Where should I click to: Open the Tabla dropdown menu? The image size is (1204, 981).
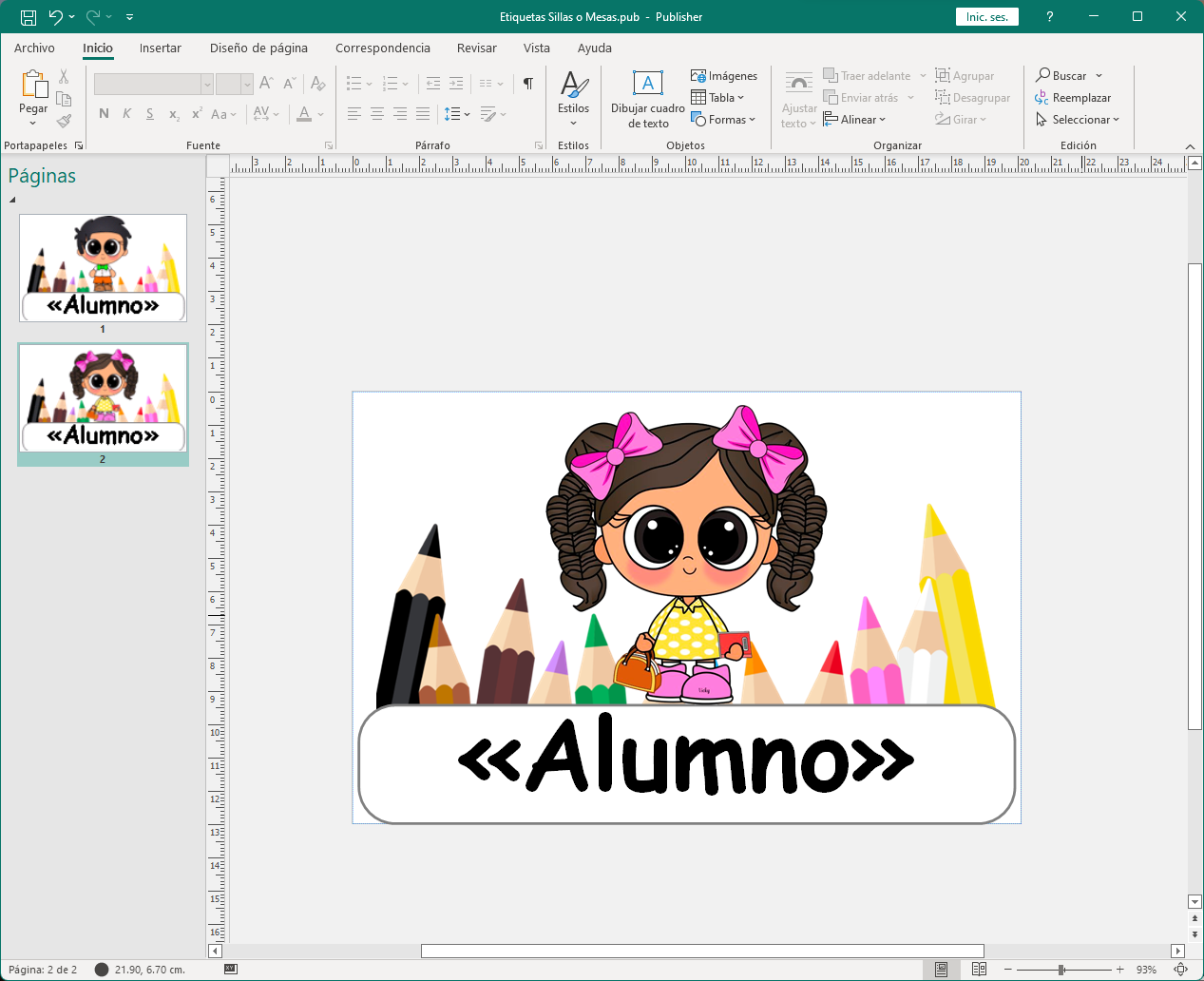coord(718,98)
